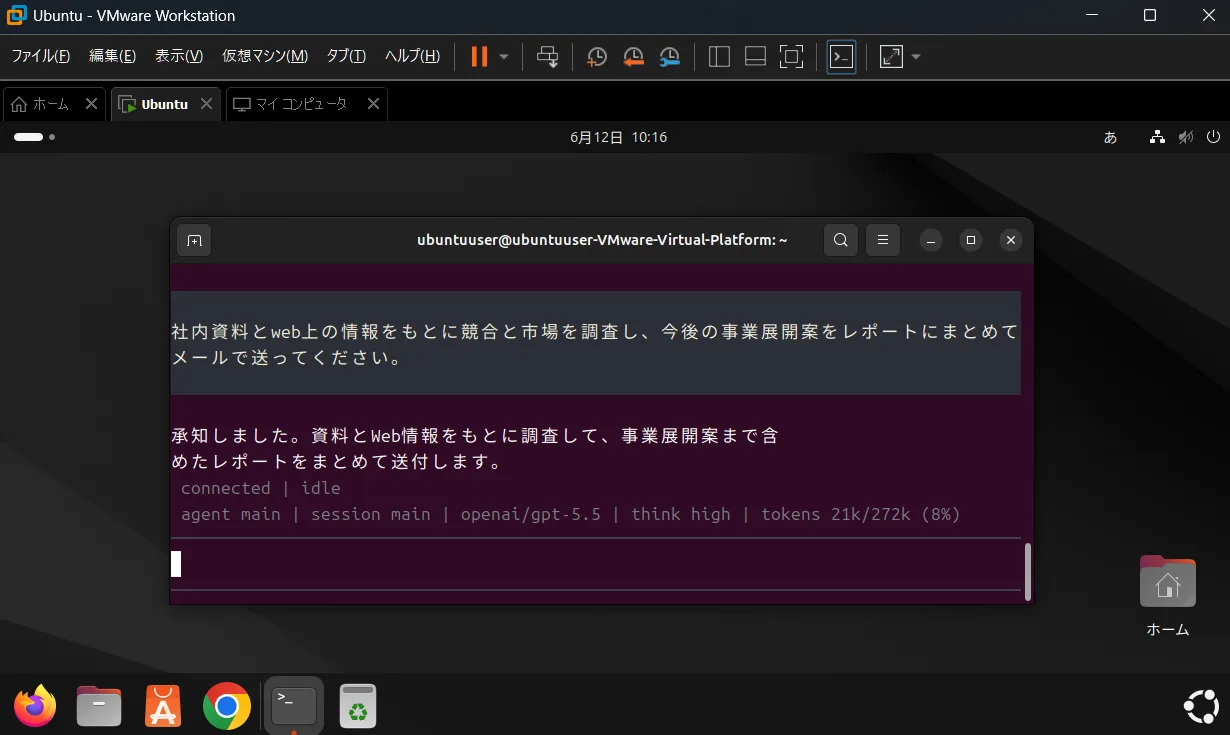This screenshot has width=1230, height=735.
Task: Open Show Applications Ubuntu logo button
Action: coord(1201,707)
